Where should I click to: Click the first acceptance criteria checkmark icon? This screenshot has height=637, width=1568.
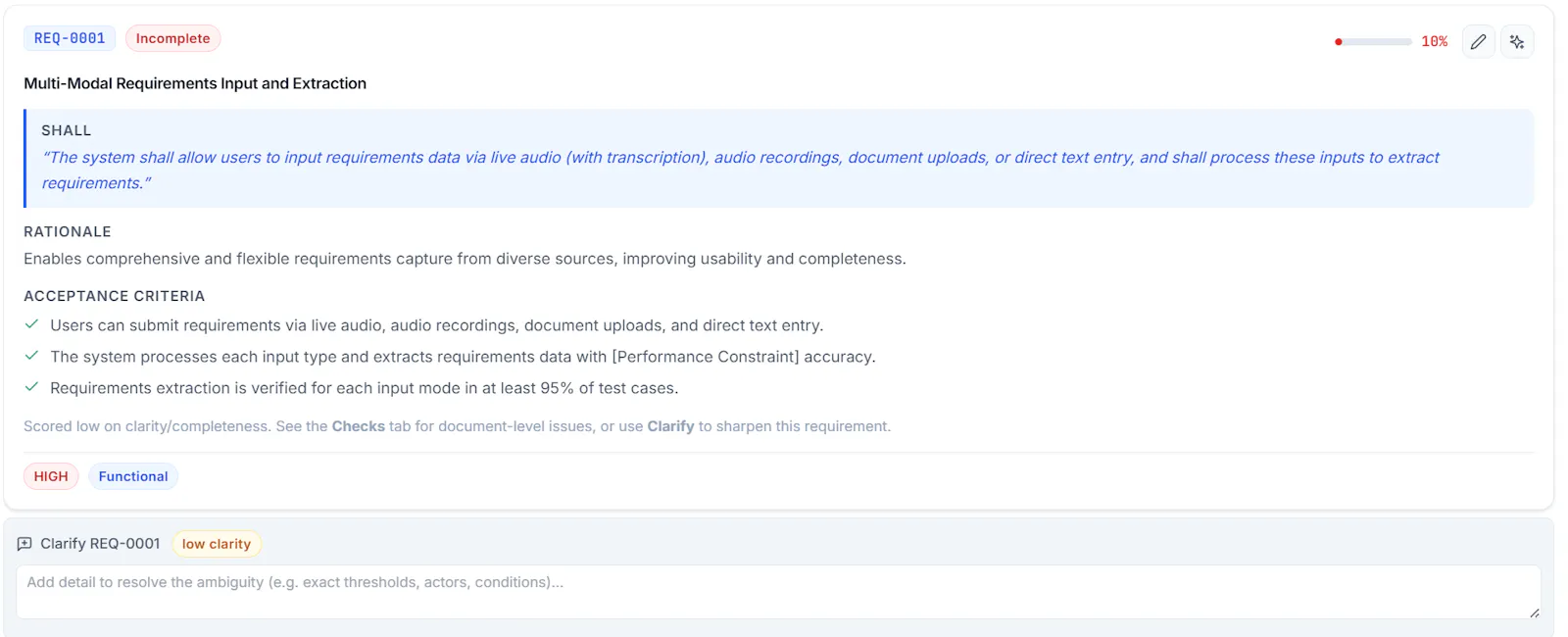point(31,324)
